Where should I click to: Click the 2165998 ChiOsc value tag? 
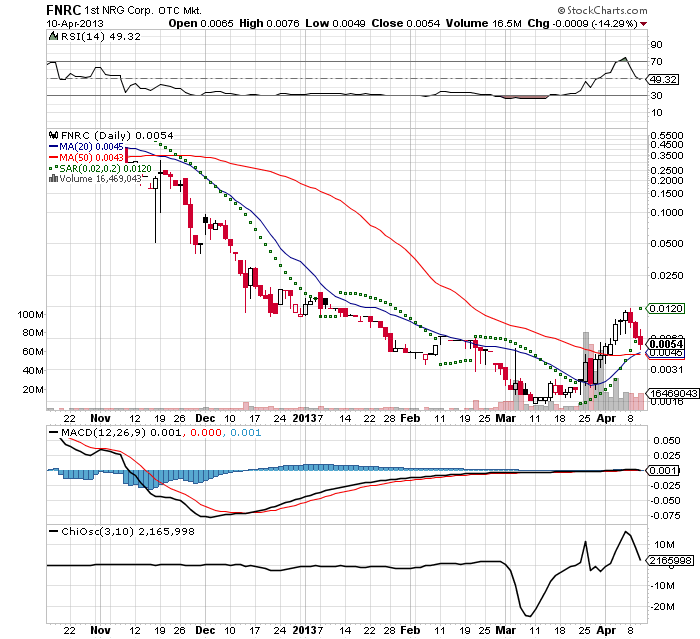(671, 560)
